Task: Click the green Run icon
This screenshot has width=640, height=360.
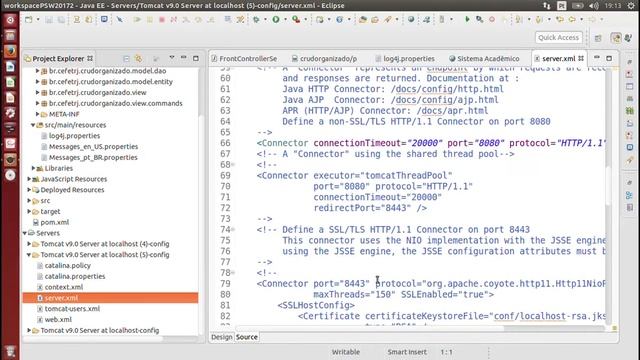Action: 276,19
